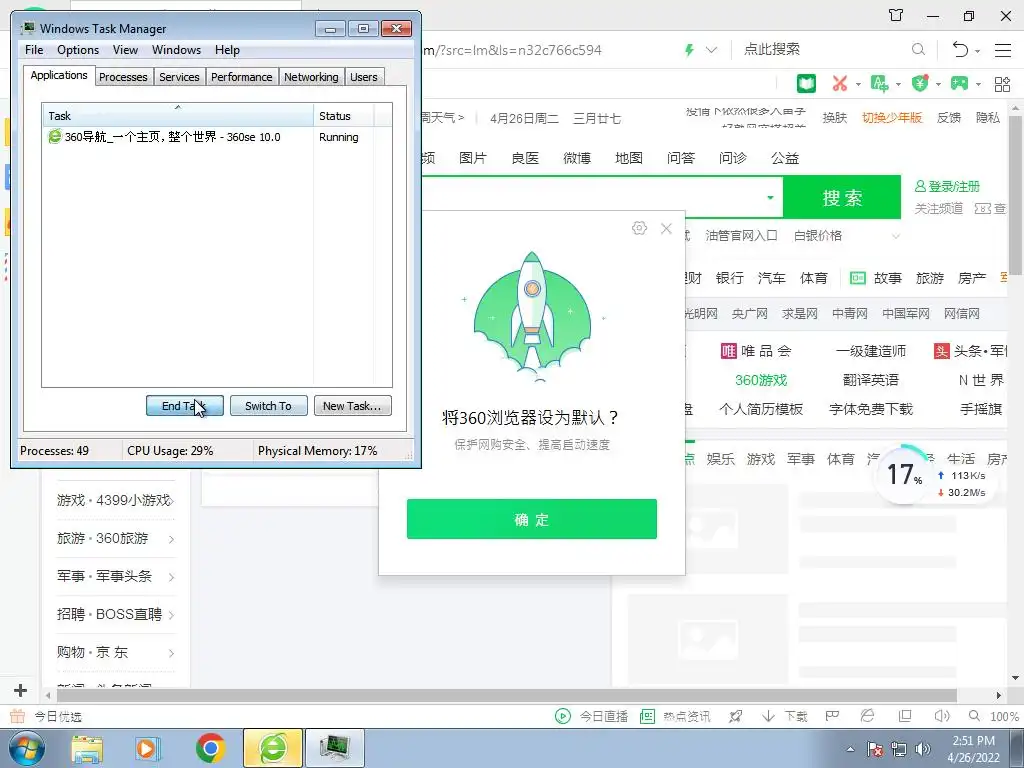This screenshot has height=768, width=1024.
Task: Click the skin shirt icon in title bar
Action: (896, 14)
